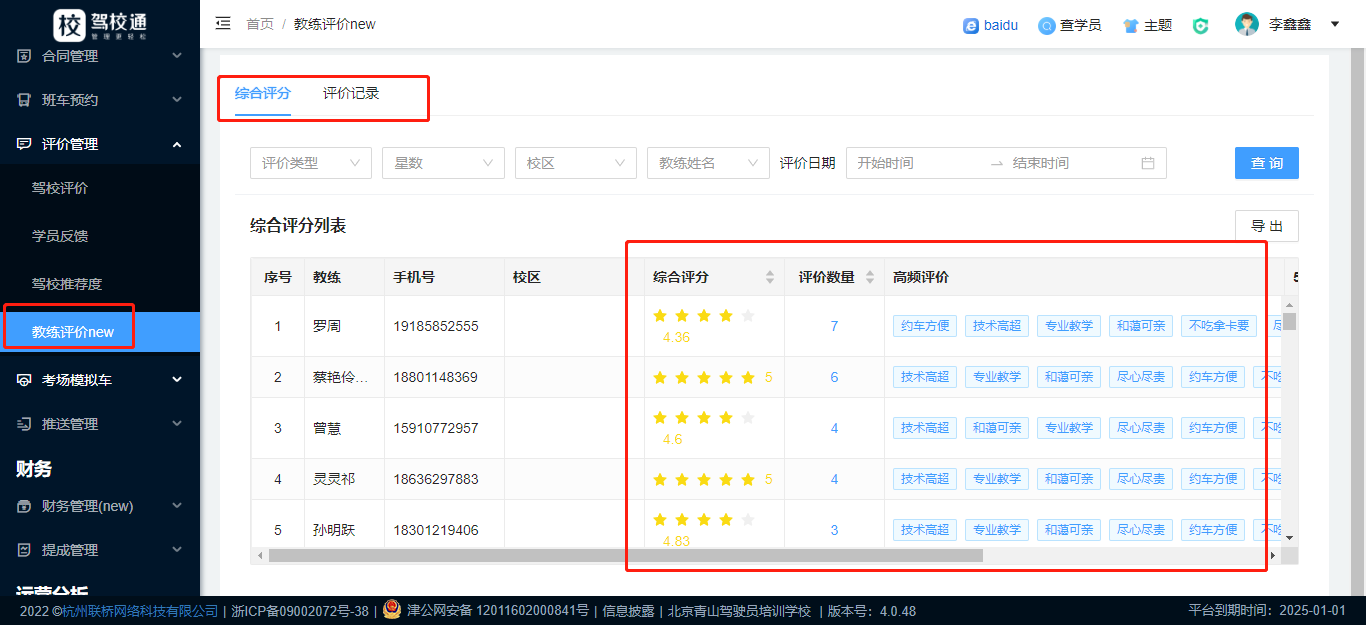Screen dimensions: 1366x625
Task: Expand the 推送管理 menu
Action: tap(177, 424)
